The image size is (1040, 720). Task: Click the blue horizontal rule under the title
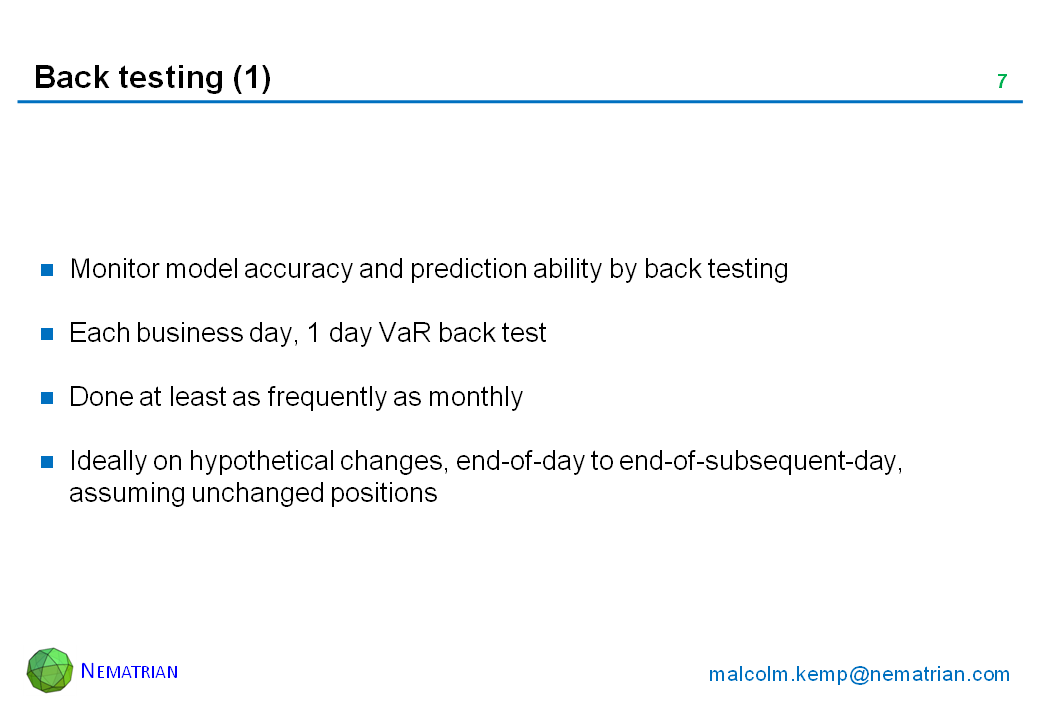(x=520, y=102)
